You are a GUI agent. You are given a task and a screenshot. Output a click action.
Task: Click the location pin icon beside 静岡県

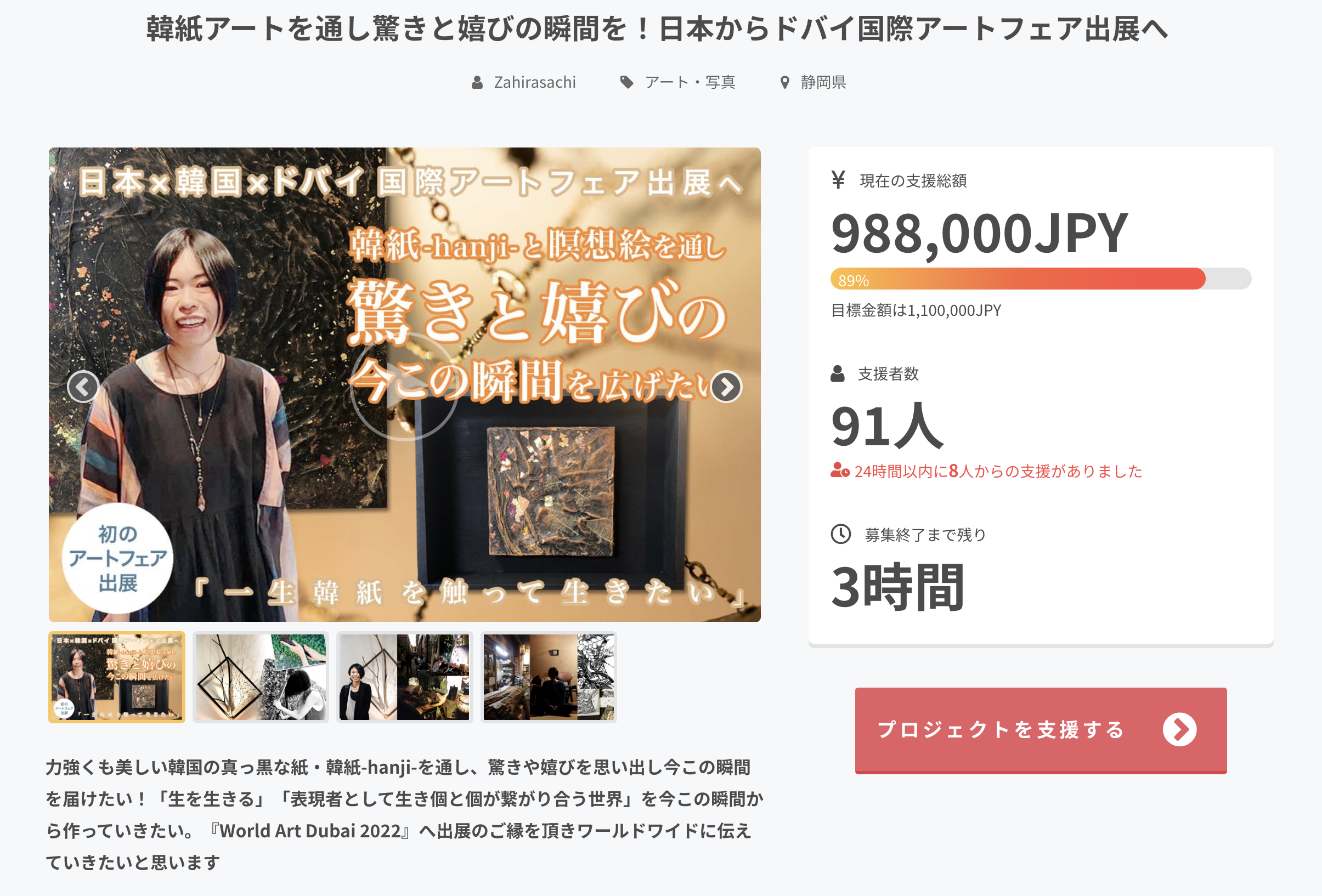(785, 82)
